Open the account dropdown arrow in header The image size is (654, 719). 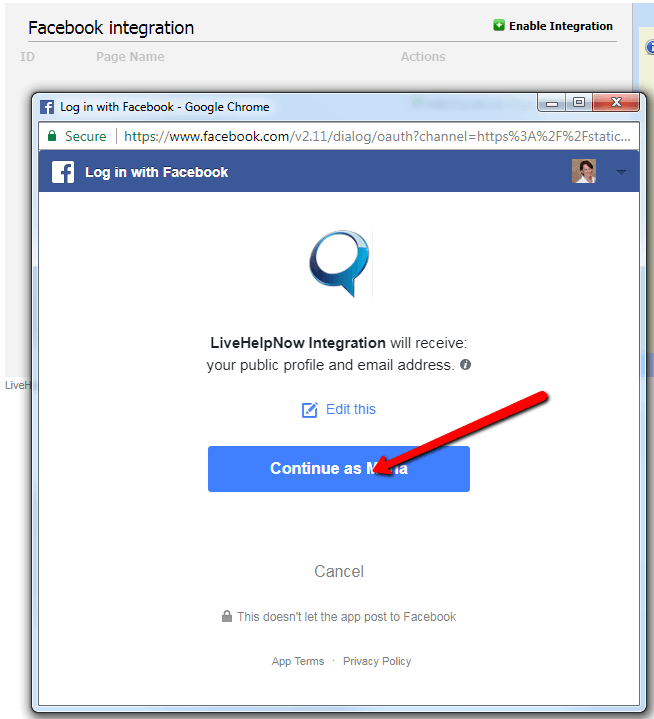coord(621,172)
